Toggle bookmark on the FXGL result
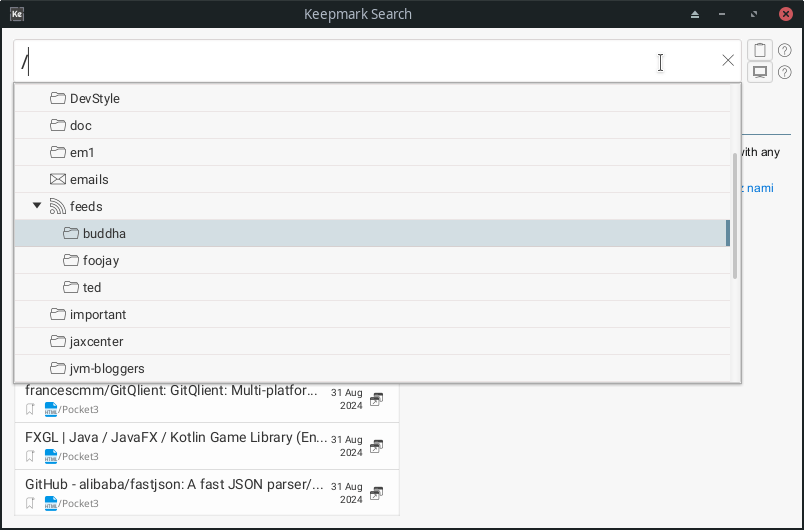This screenshot has height=530, width=804. (31, 455)
